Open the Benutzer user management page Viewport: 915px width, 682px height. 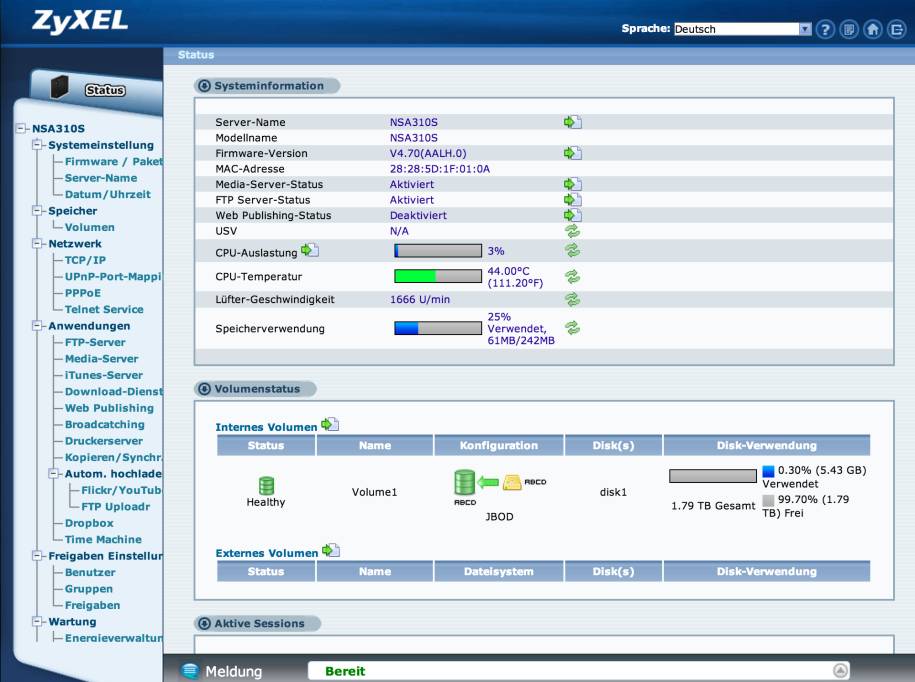coord(90,572)
